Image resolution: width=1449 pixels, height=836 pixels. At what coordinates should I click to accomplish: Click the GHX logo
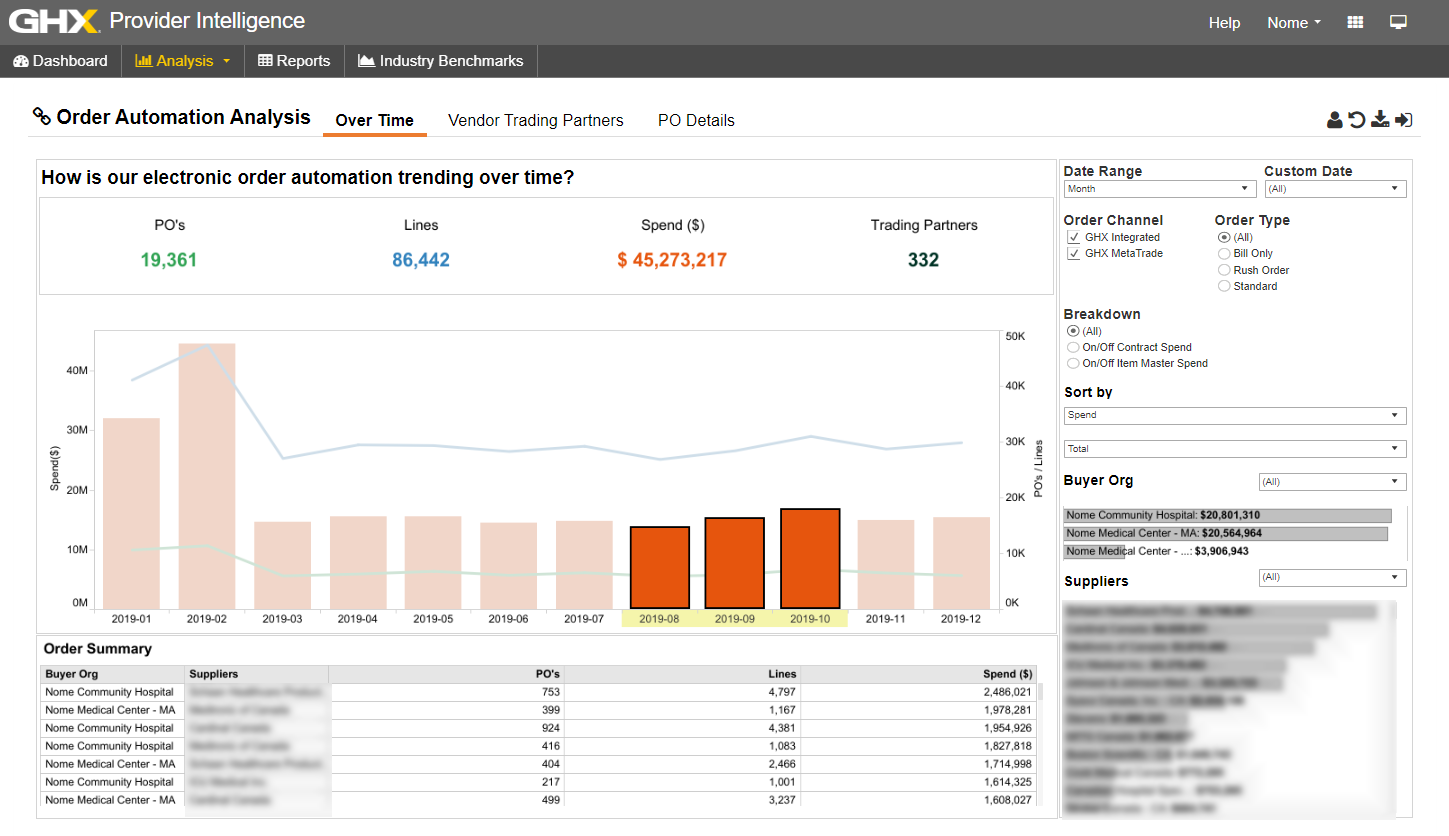click(x=54, y=21)
